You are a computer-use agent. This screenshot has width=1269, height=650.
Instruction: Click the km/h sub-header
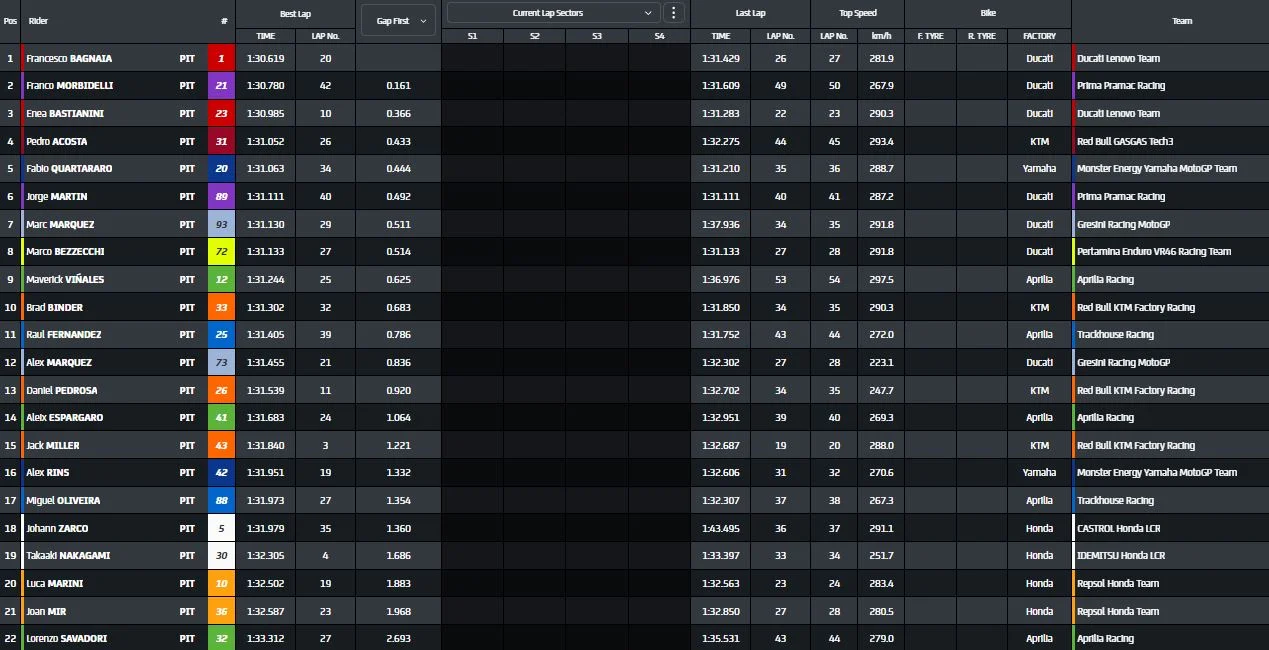point(881,36)
